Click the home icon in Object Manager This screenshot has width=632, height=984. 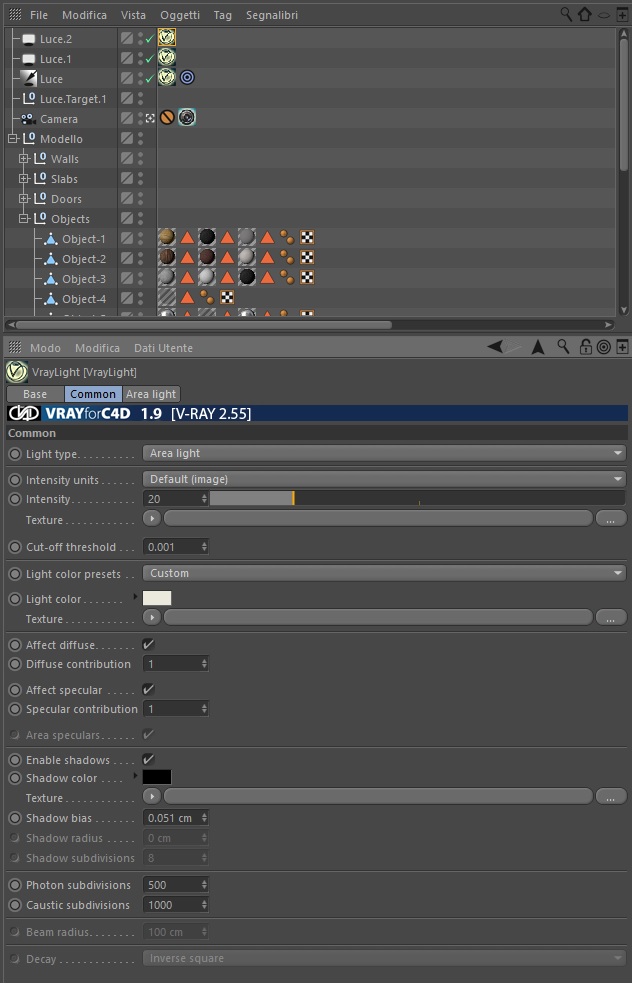(584, 14)
